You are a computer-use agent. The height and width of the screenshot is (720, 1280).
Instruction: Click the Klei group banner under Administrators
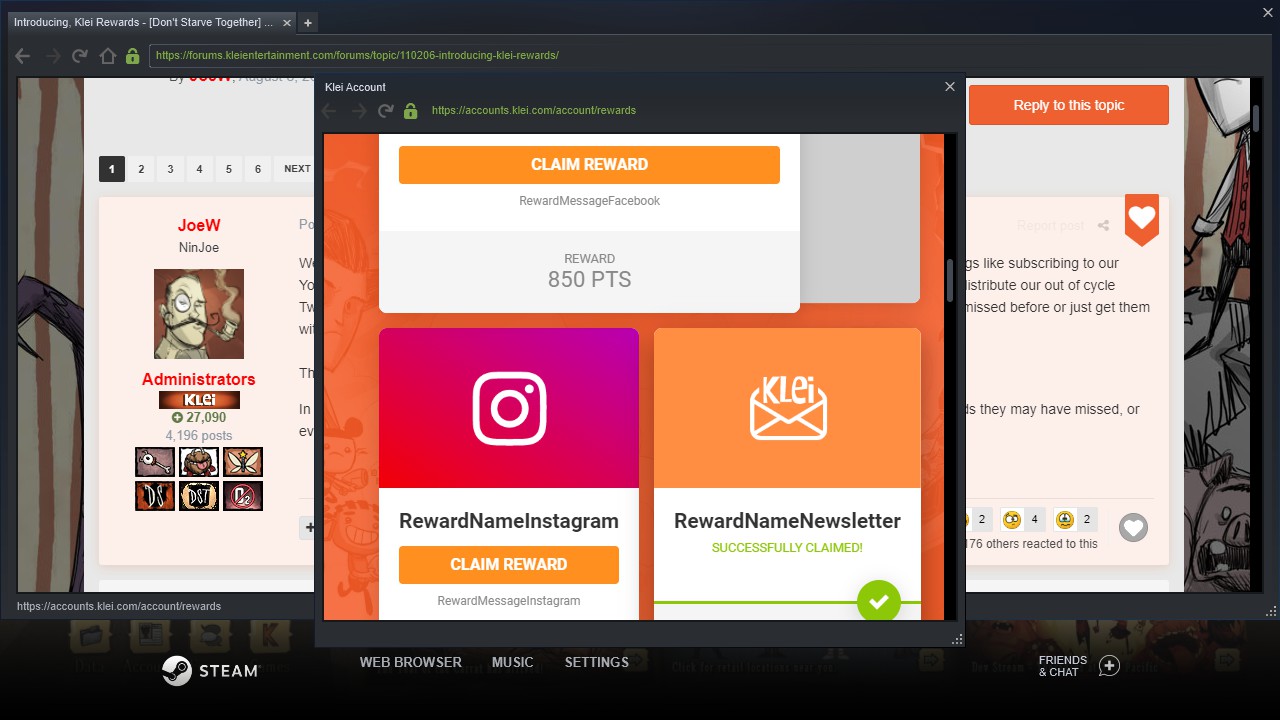(199, 400)
